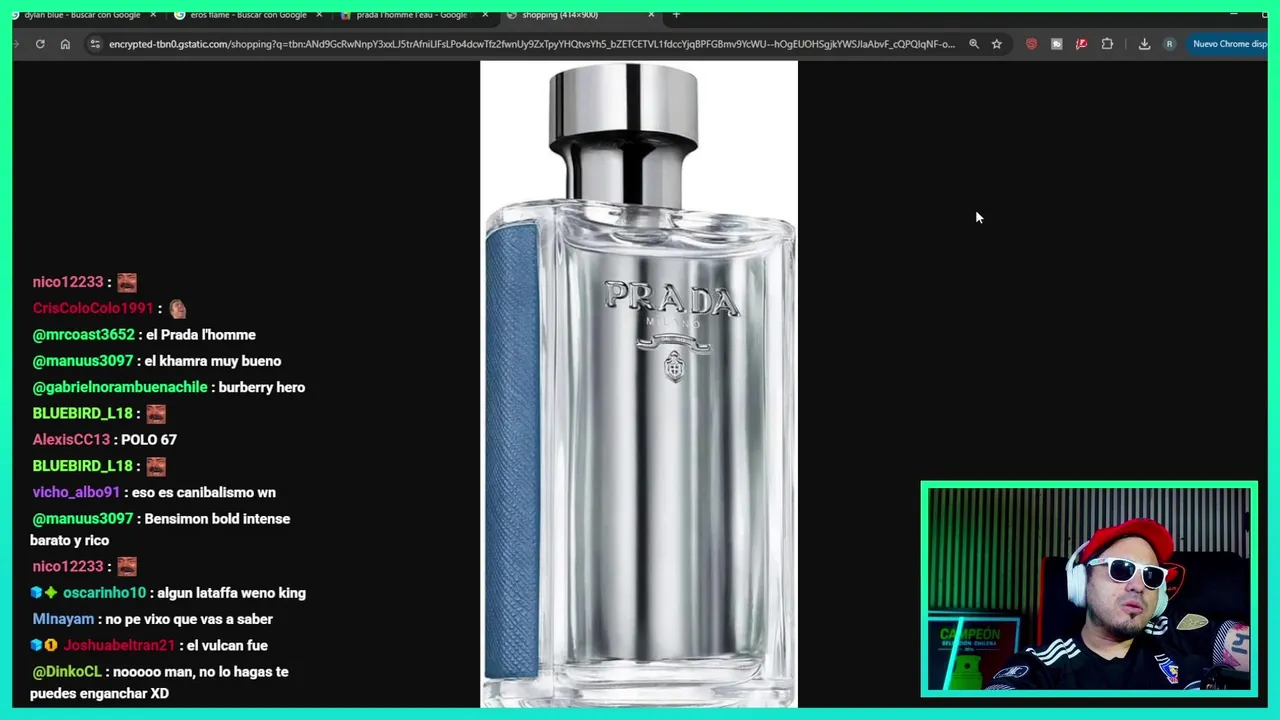Click chat username AlexisCC13
Image resolution: width=1280 pixels, height=720 pixels.
(x=71, y=439)
